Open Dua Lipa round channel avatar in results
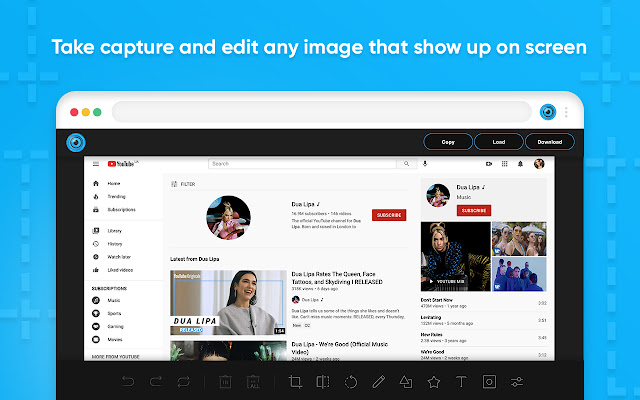Image resolution: width=640 pixels, height=400 pixels. click(228, 218)
